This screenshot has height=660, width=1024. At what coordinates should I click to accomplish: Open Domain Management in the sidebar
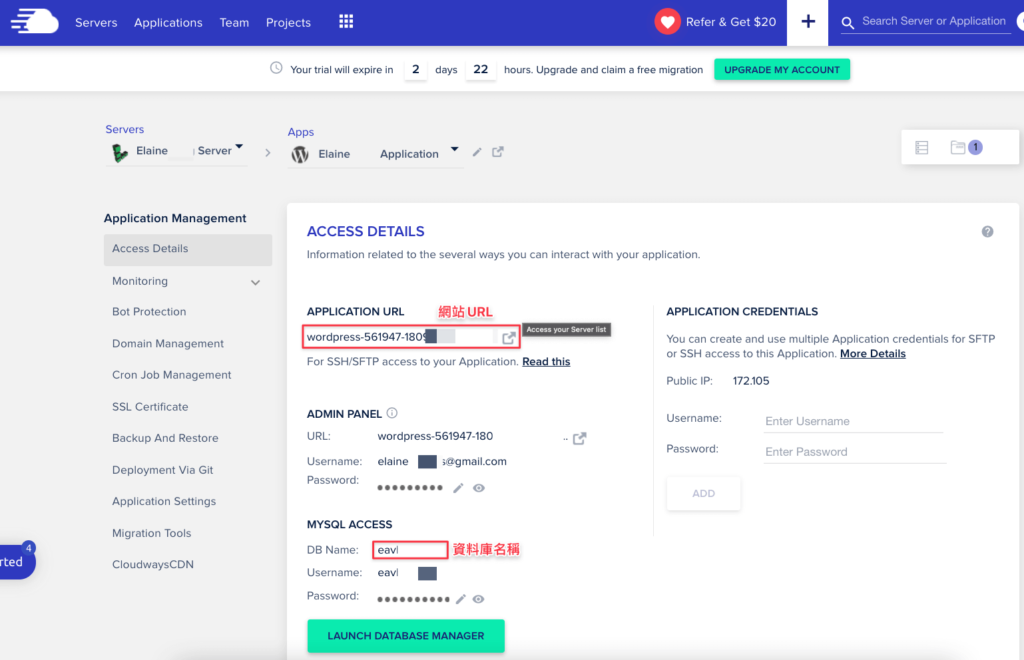(168, 343)
